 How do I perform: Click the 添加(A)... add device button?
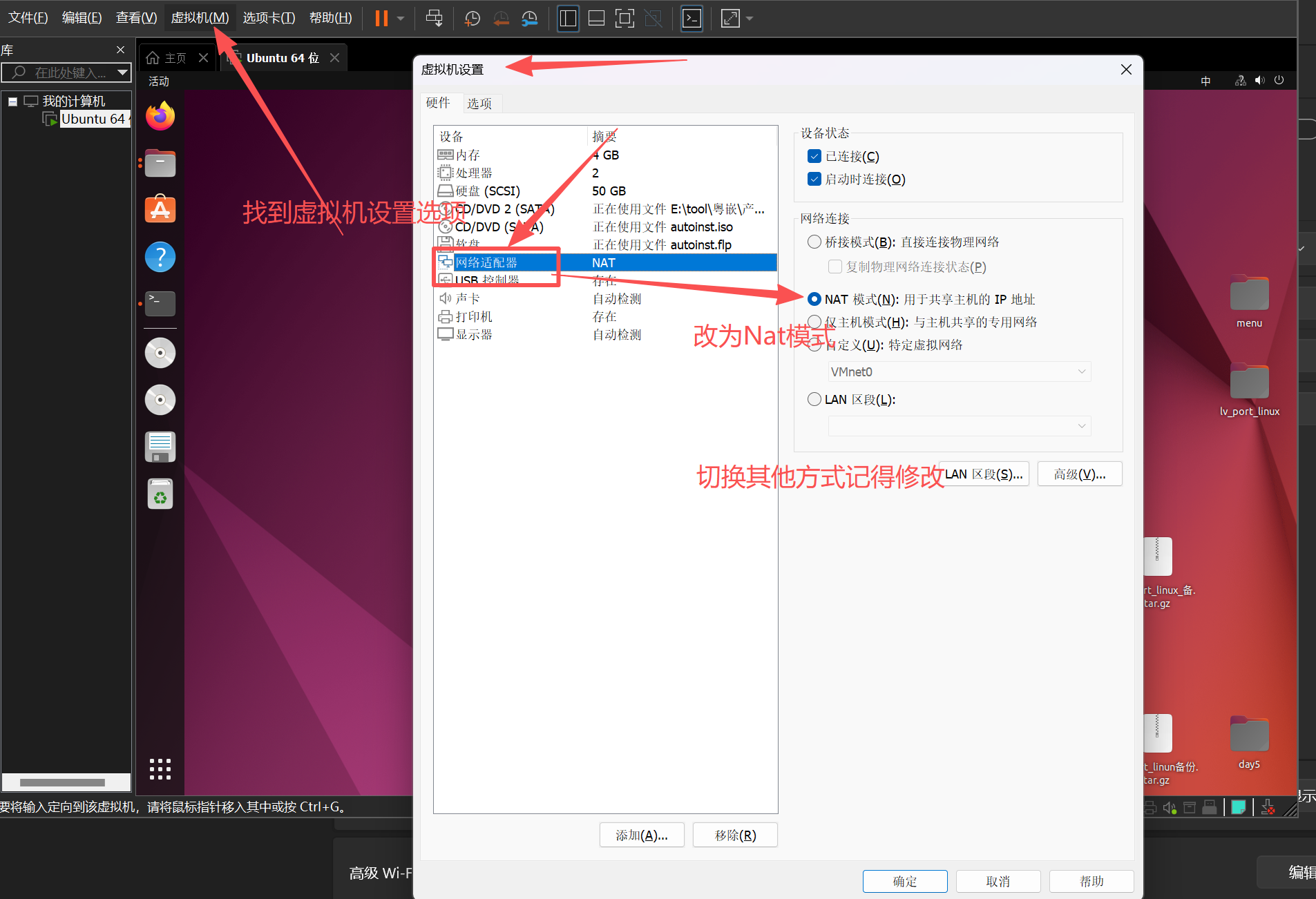point(642,835)
